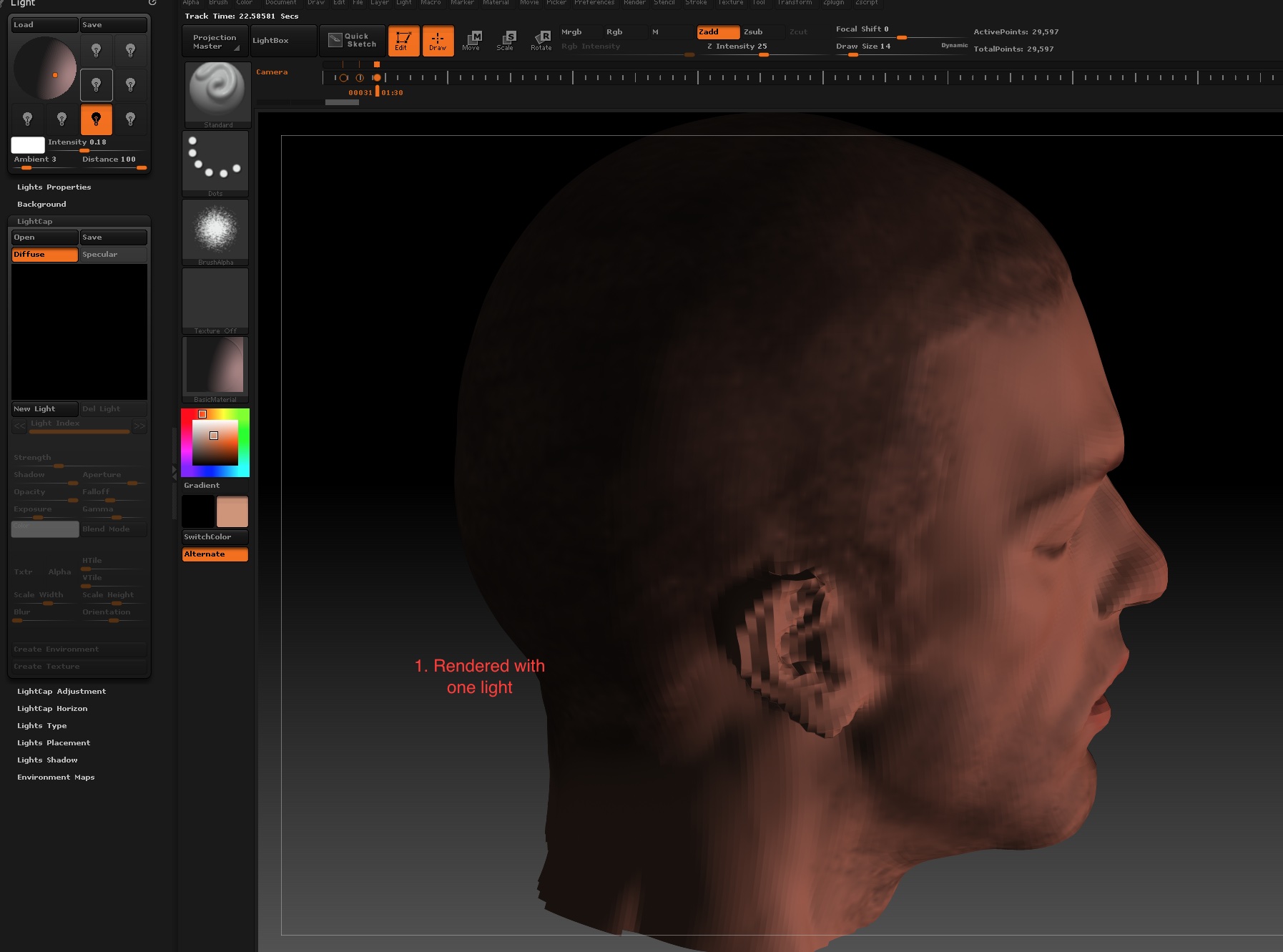Screen dimensions: 1283x952
Task: Open the BrushAlpha alpha picker
Action: (215, 232)
